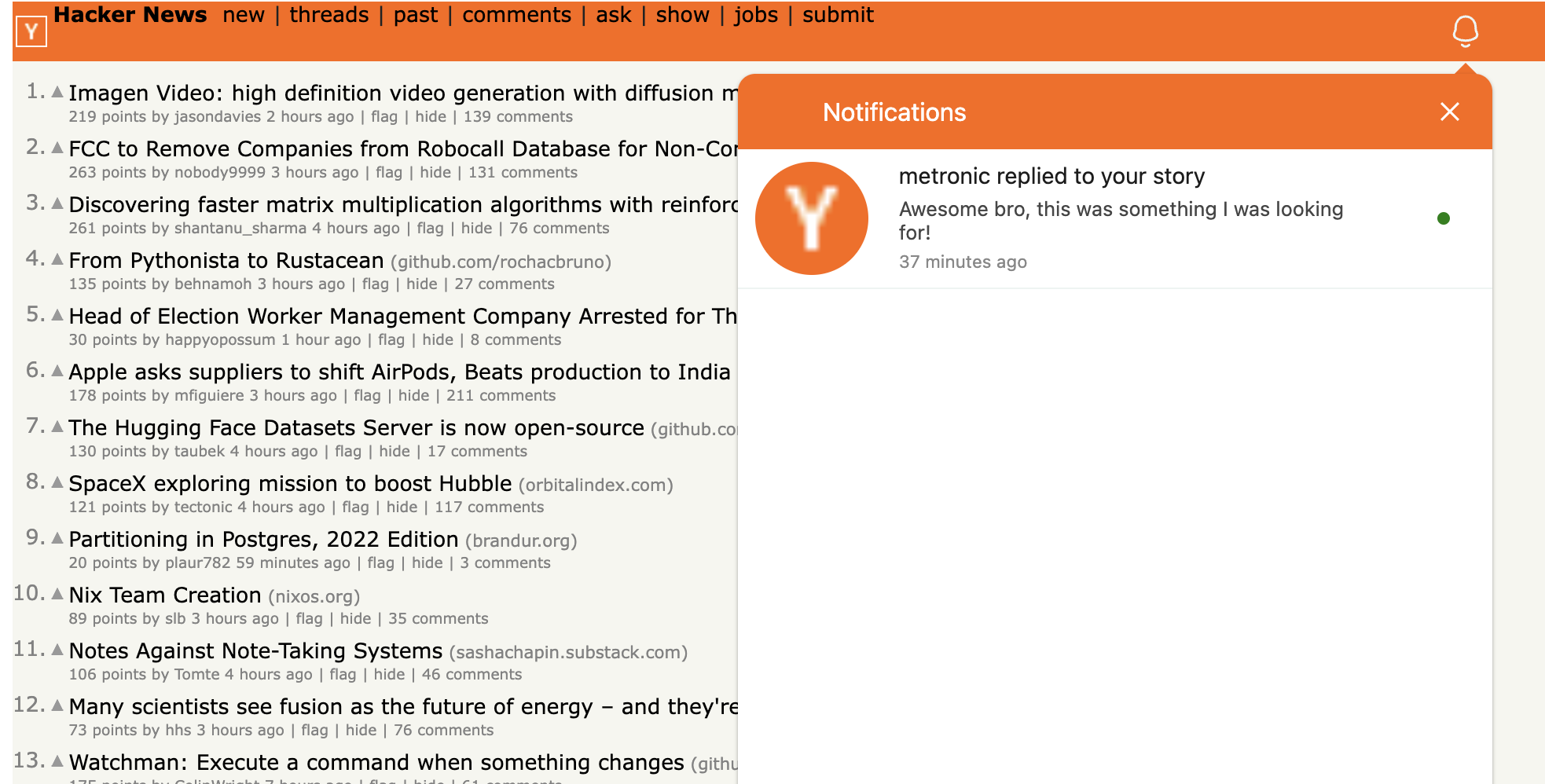1545x784 pixels.
Task: Open the notifications bell icon
Action: [1465, 31]
